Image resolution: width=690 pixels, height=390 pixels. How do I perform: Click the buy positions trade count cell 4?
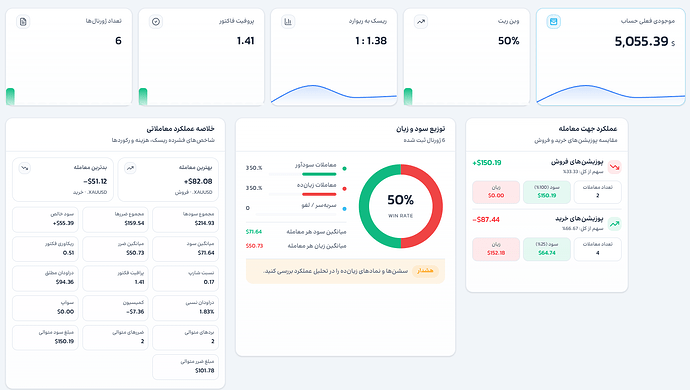tap(598, 249)
